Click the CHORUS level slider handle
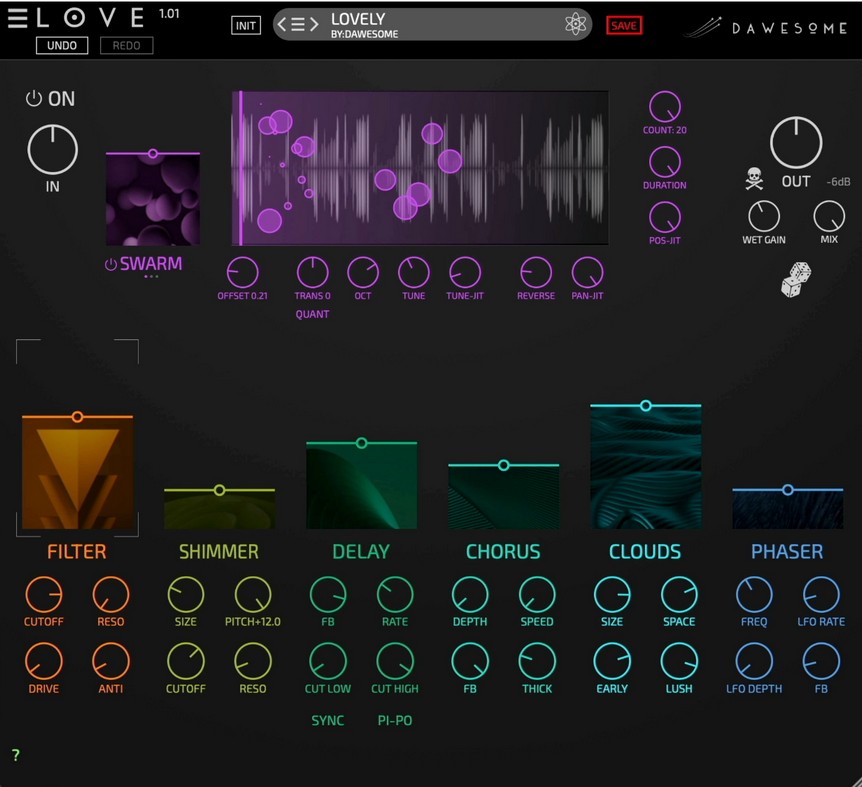The image size is (862, 787). 504,465
